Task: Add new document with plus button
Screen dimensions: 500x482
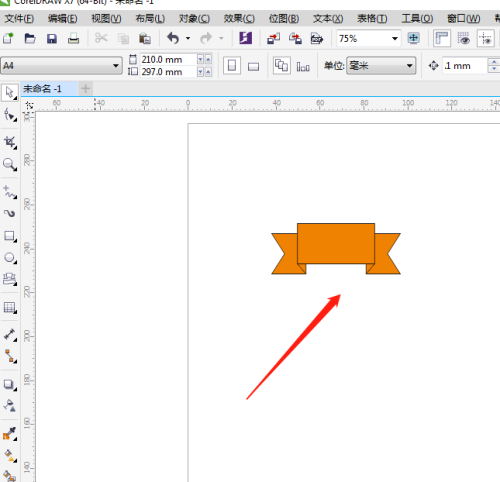Action: 86,89
